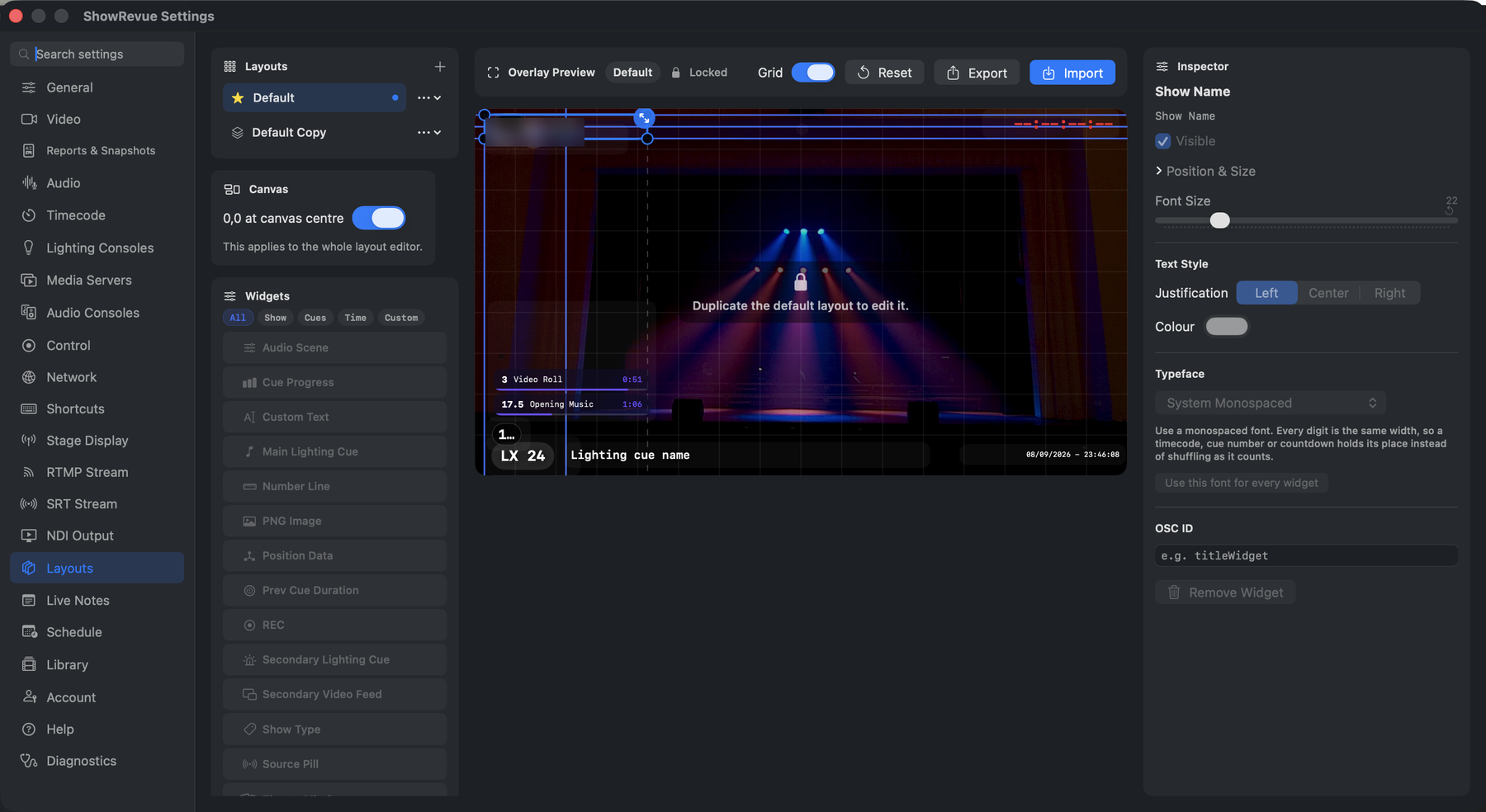Open options menu for Default layout
1486x812 pixels.
(428, 98)
